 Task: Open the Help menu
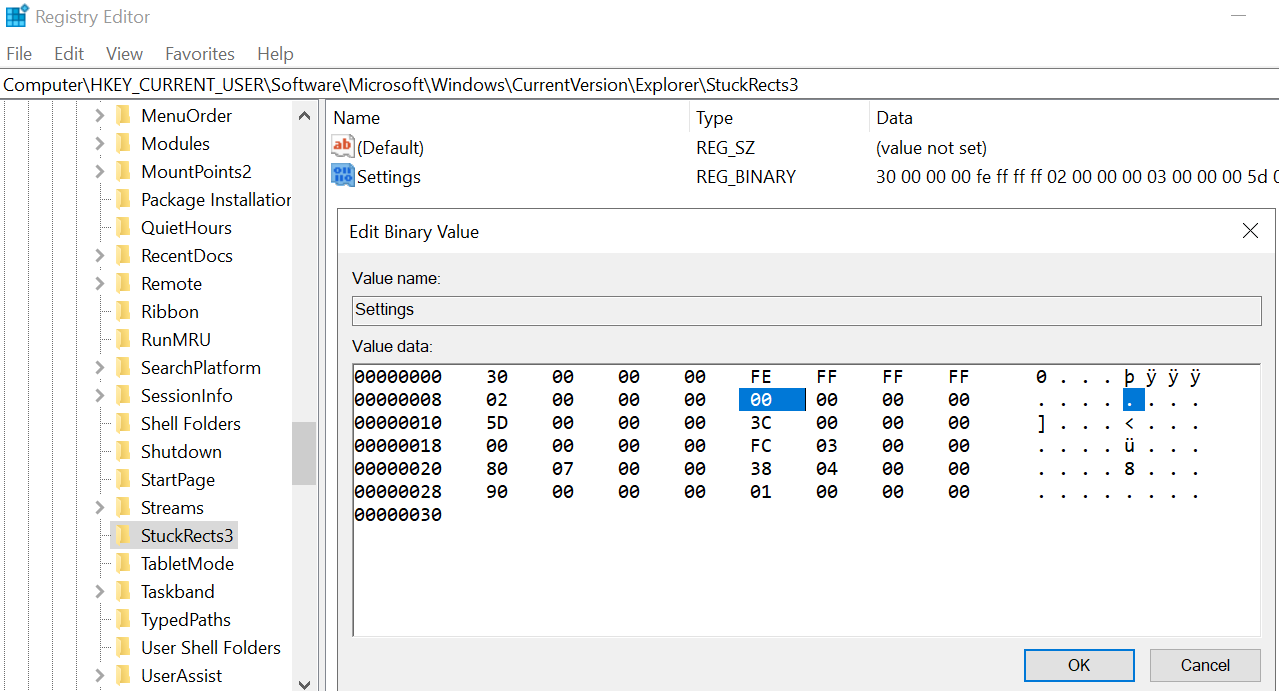pos(275,54)
